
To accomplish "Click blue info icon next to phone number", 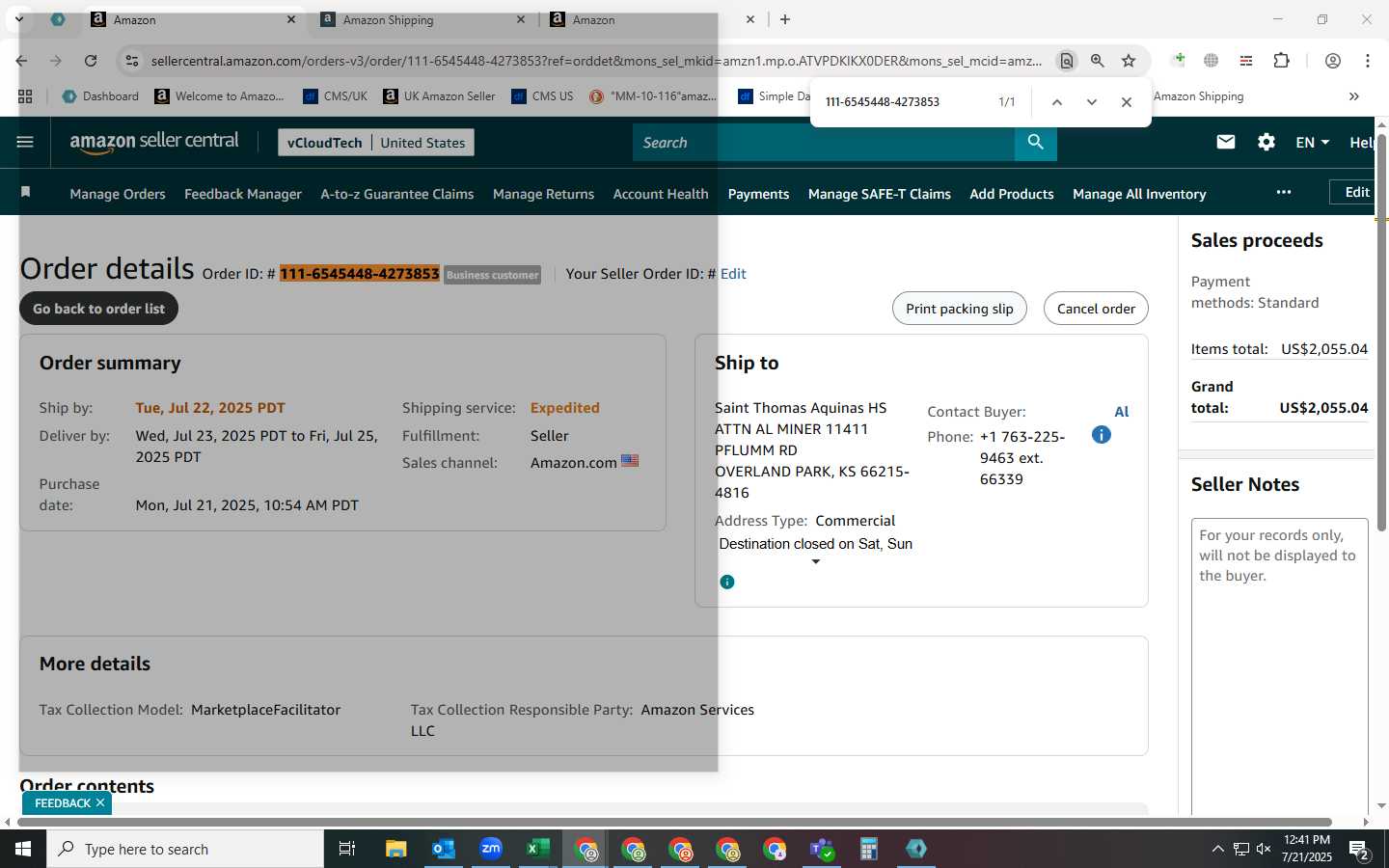I will click(1101, 435).
